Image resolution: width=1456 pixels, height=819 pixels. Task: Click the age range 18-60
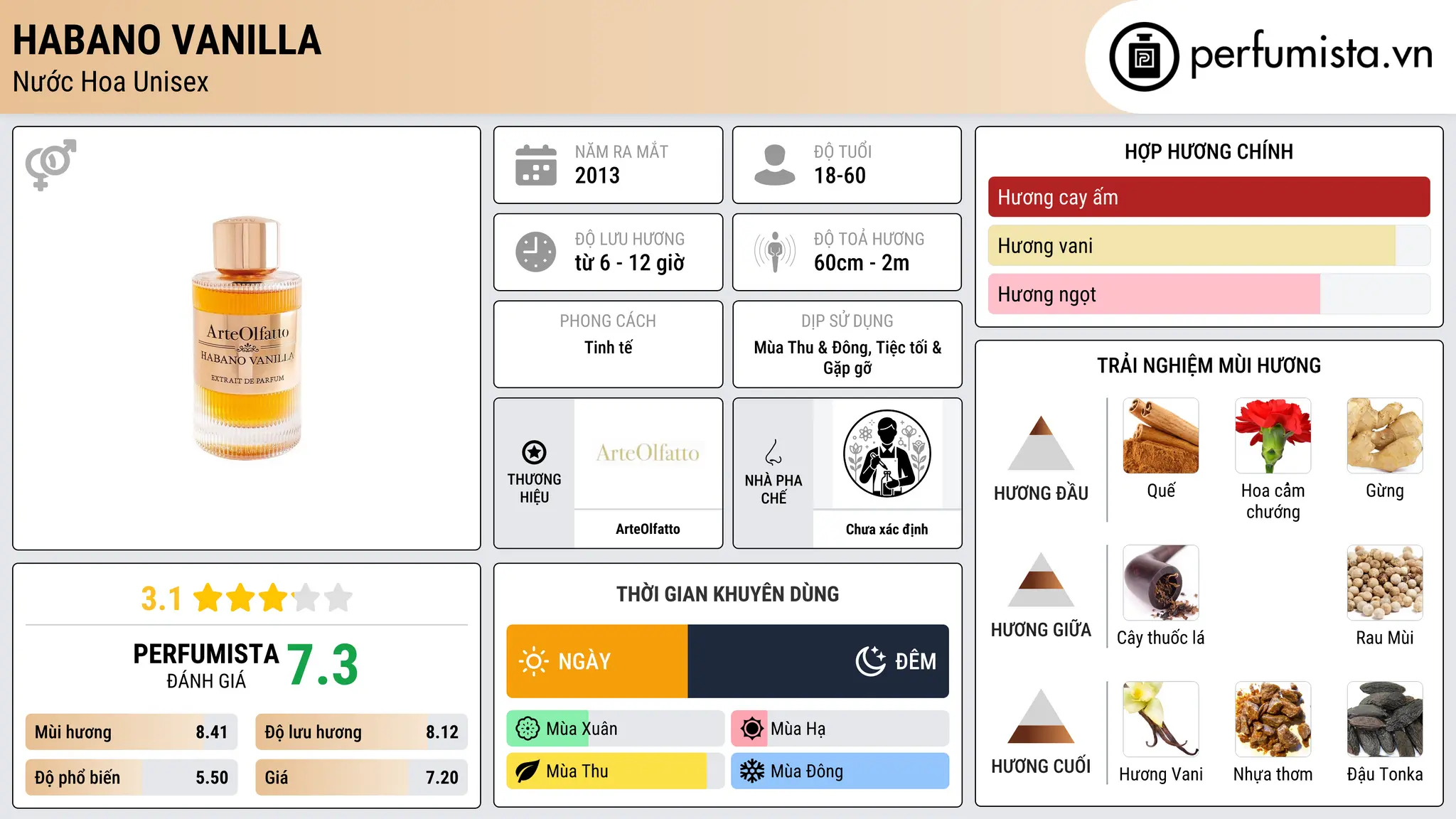[x=840, y=176]
